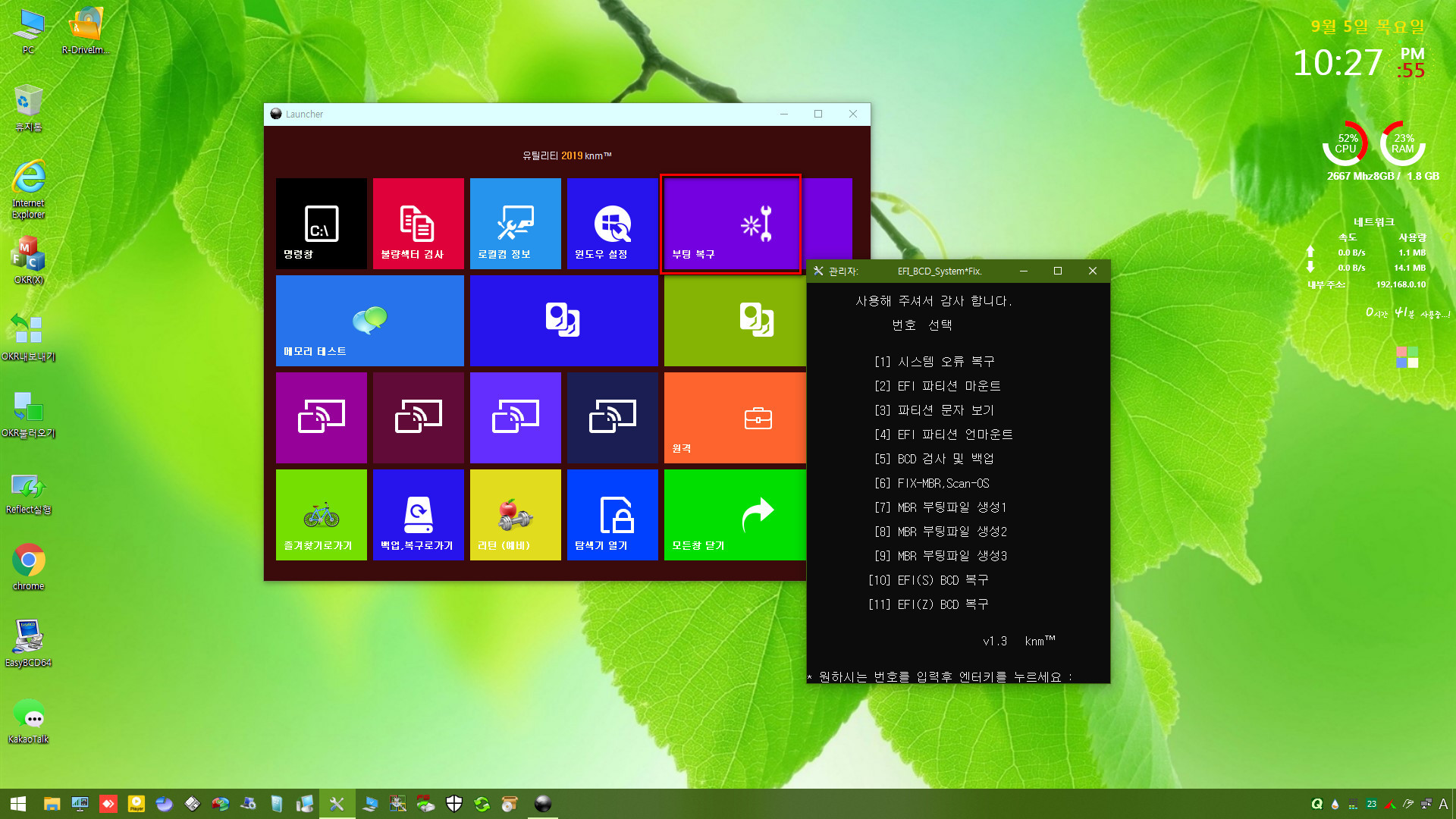Click the floppy disk taskbar icon
The width and height of the screenshot is (1456, 819).
pos(193,804)
